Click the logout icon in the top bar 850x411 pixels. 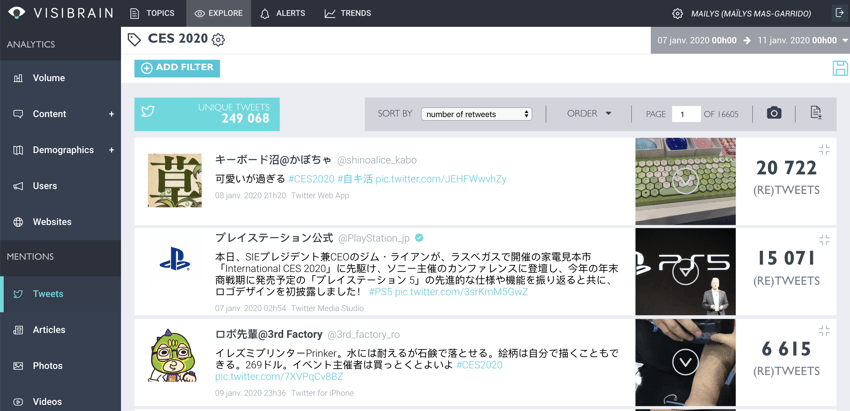point(840,14)
